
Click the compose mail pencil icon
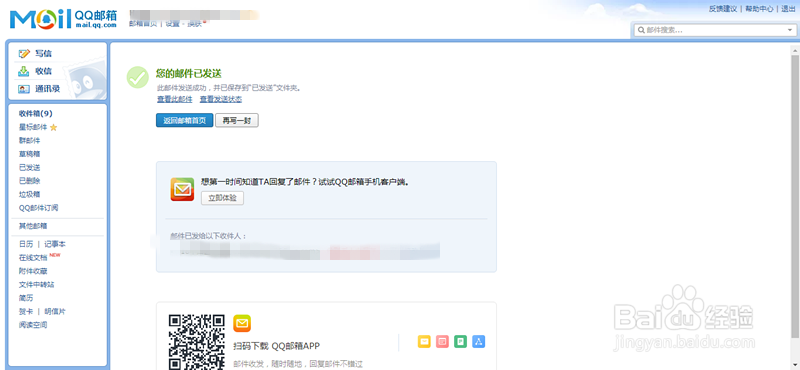tap(24, 54)
